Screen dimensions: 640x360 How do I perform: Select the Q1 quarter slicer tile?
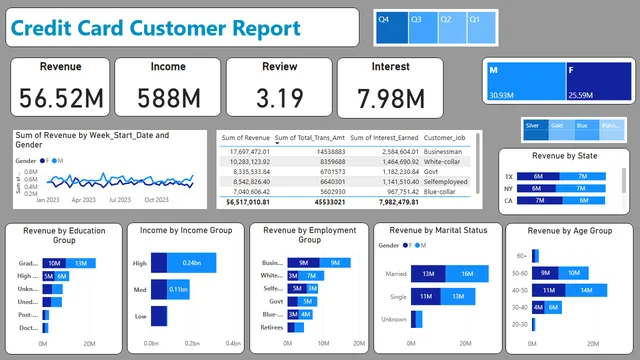481,27
